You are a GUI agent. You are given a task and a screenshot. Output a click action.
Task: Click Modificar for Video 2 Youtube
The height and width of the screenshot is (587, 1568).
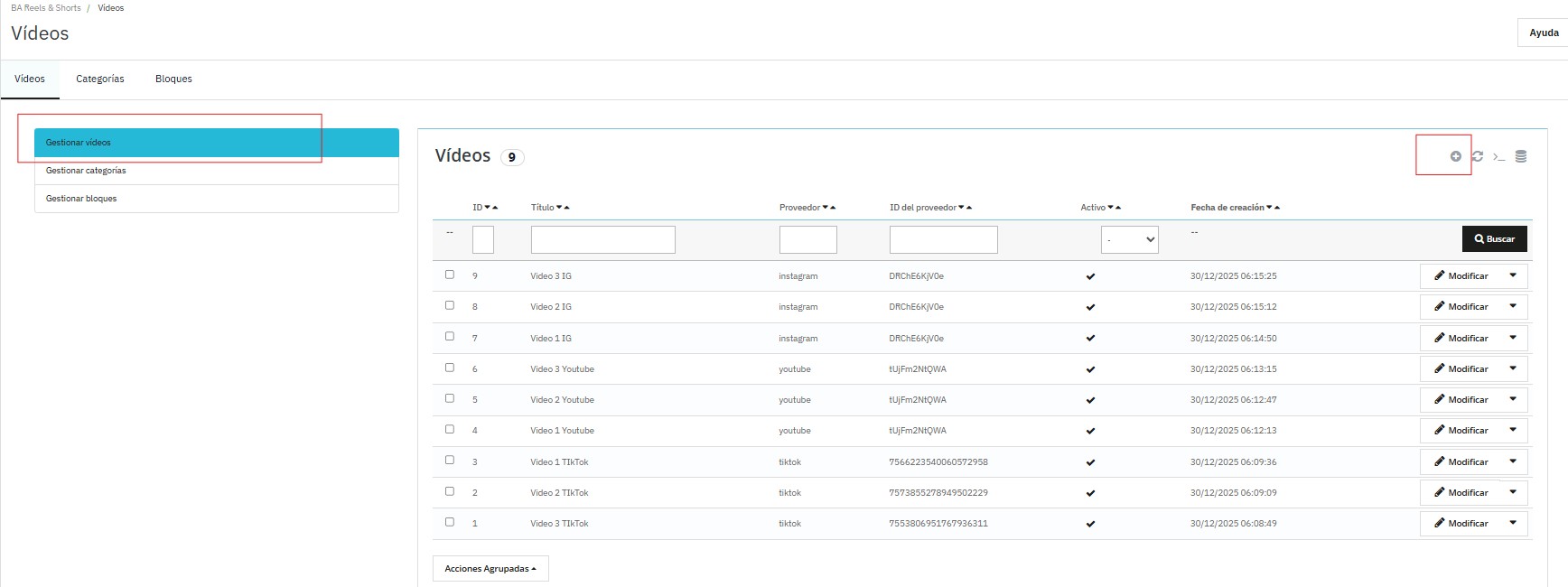coord(1461,399)
